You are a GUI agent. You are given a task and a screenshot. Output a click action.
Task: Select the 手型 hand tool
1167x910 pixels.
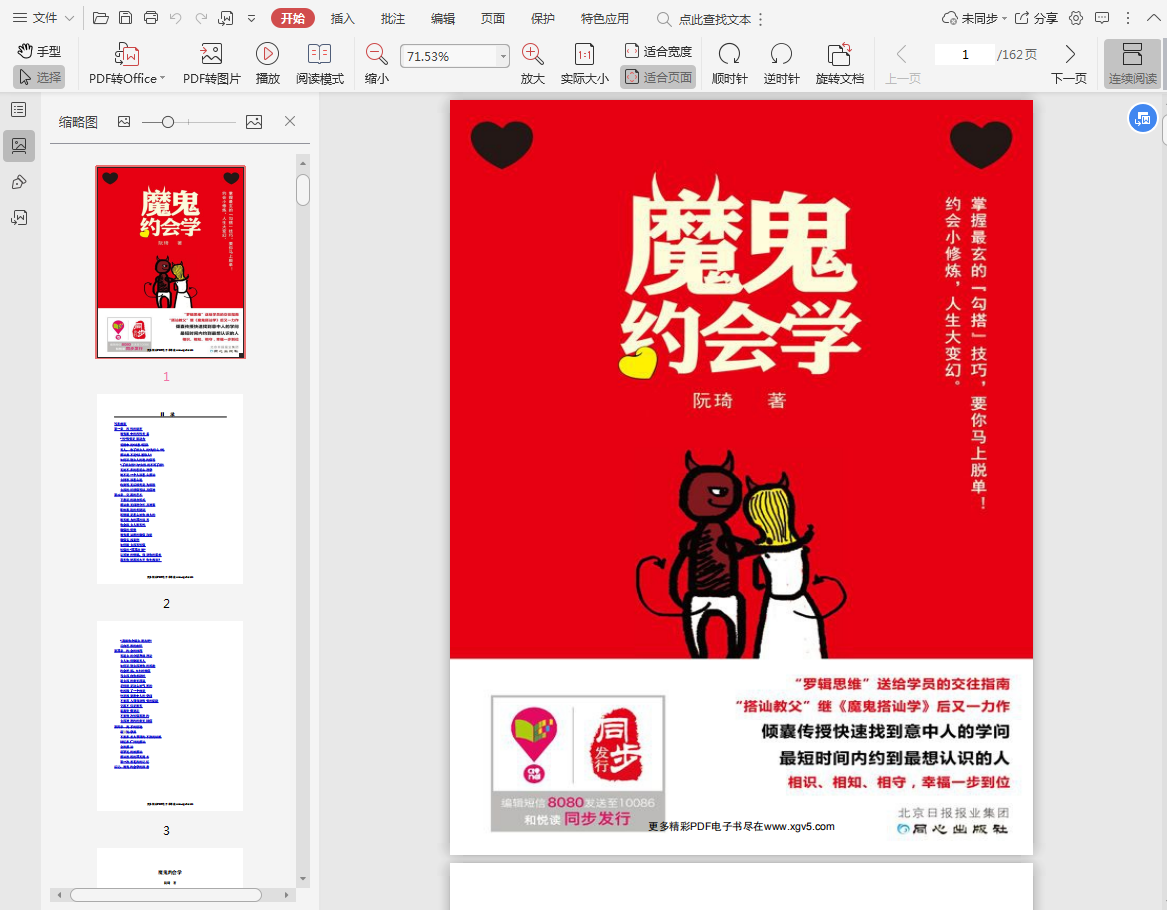tap(39, 51)
